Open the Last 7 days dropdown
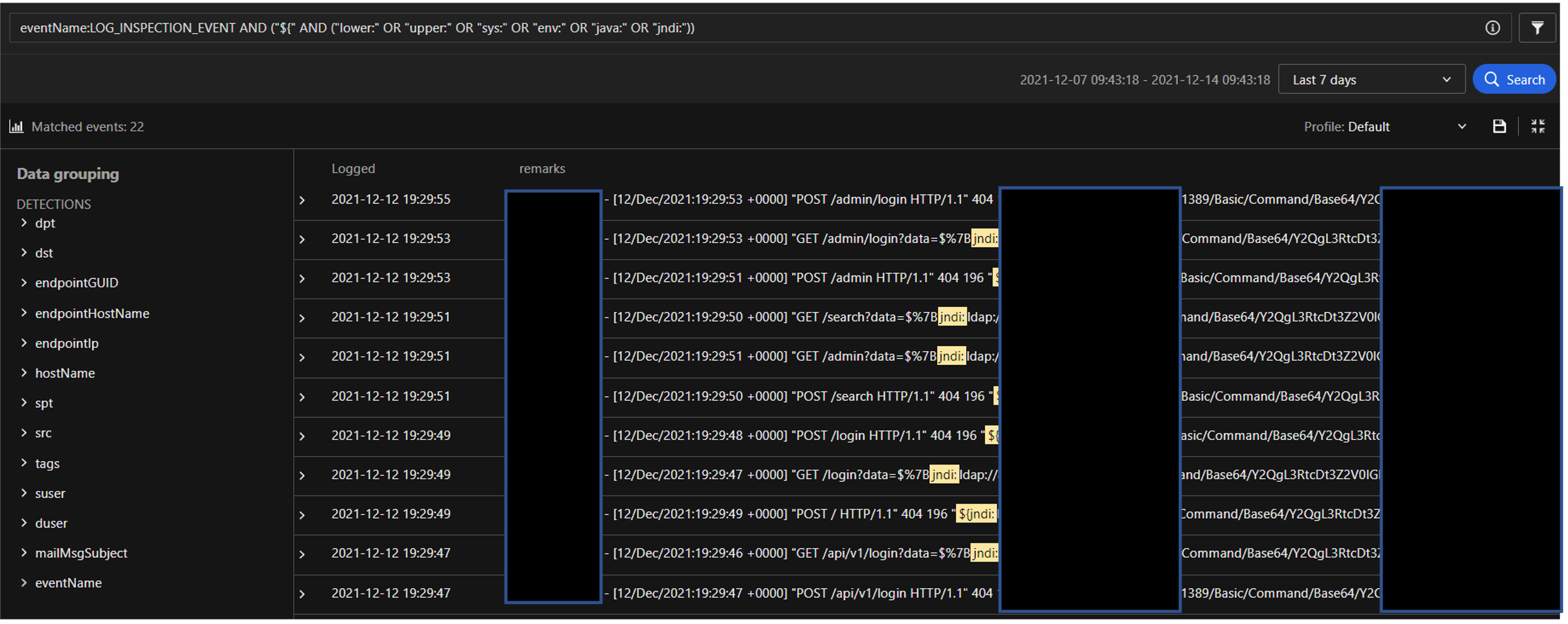 [x=1371, y=79]
